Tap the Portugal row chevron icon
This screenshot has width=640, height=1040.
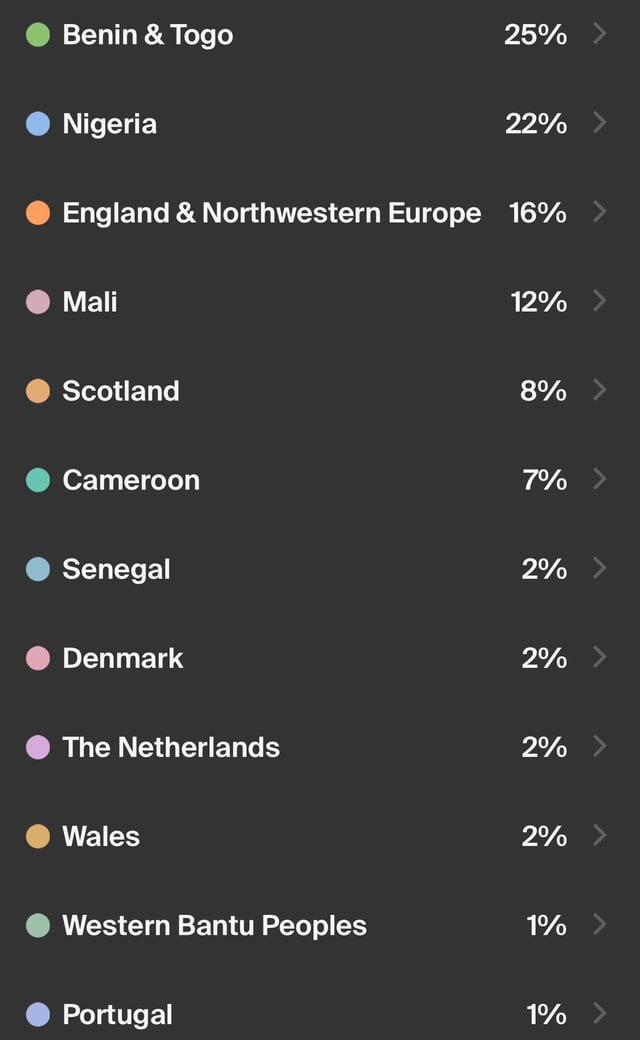click(x=600, y=1013)
